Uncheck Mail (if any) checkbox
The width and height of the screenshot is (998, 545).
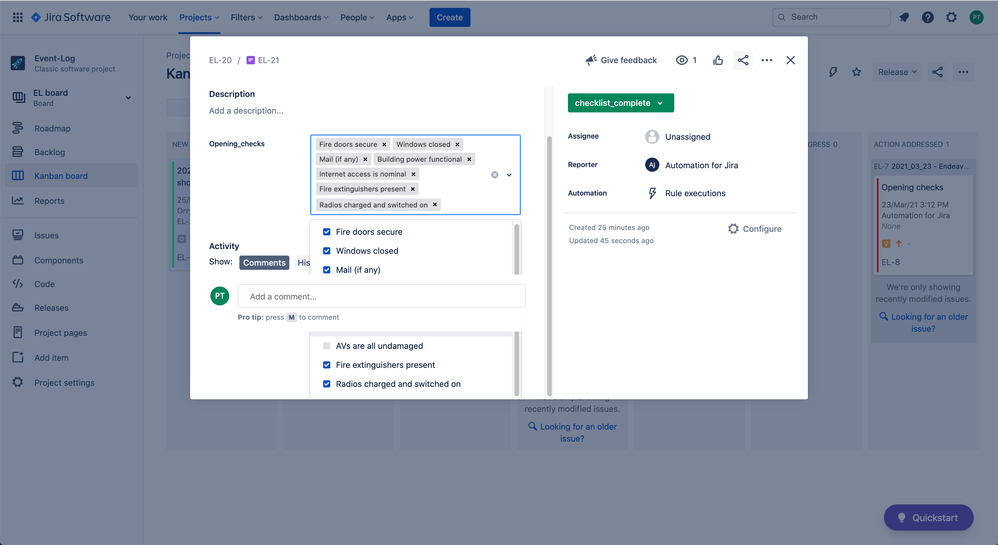point(327,270)
